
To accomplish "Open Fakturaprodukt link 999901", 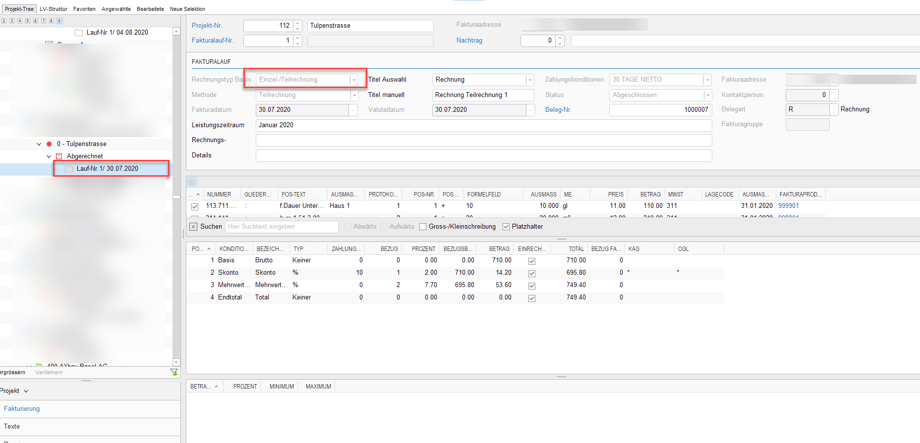I will click(x=788, y=206).
